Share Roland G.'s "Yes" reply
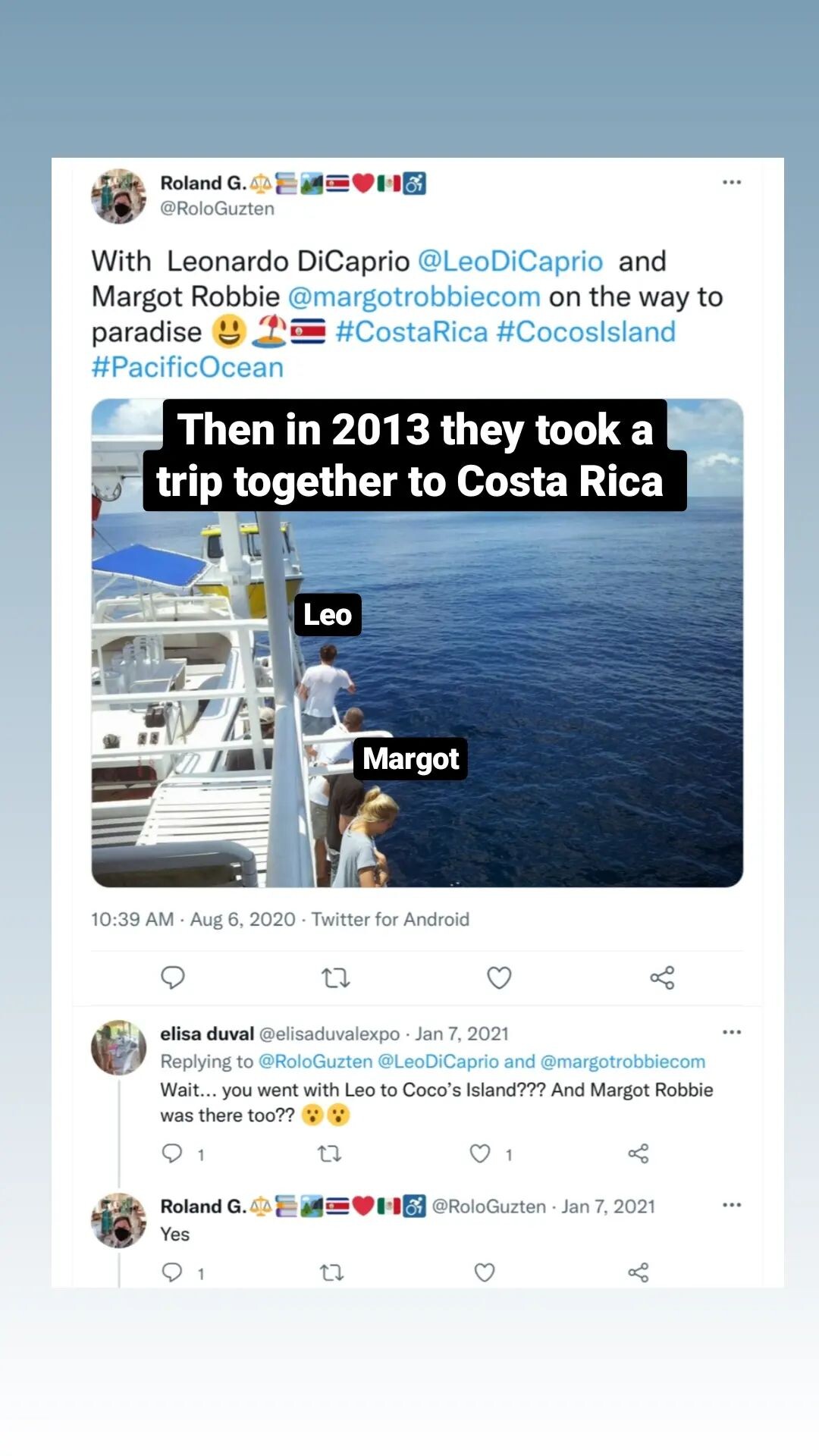 click(639, 1272)
